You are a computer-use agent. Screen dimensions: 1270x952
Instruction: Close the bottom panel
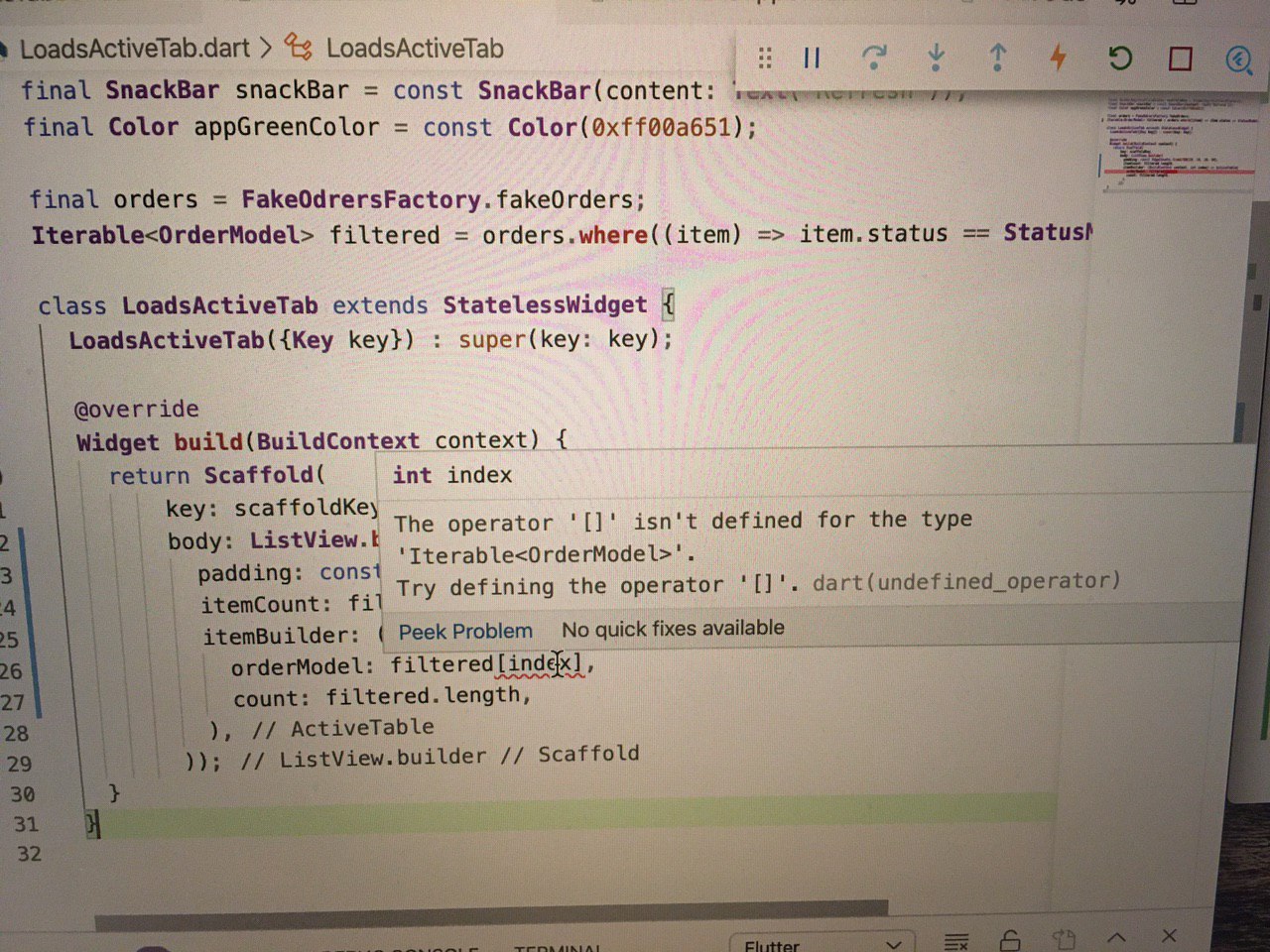tap(1169, 935)
